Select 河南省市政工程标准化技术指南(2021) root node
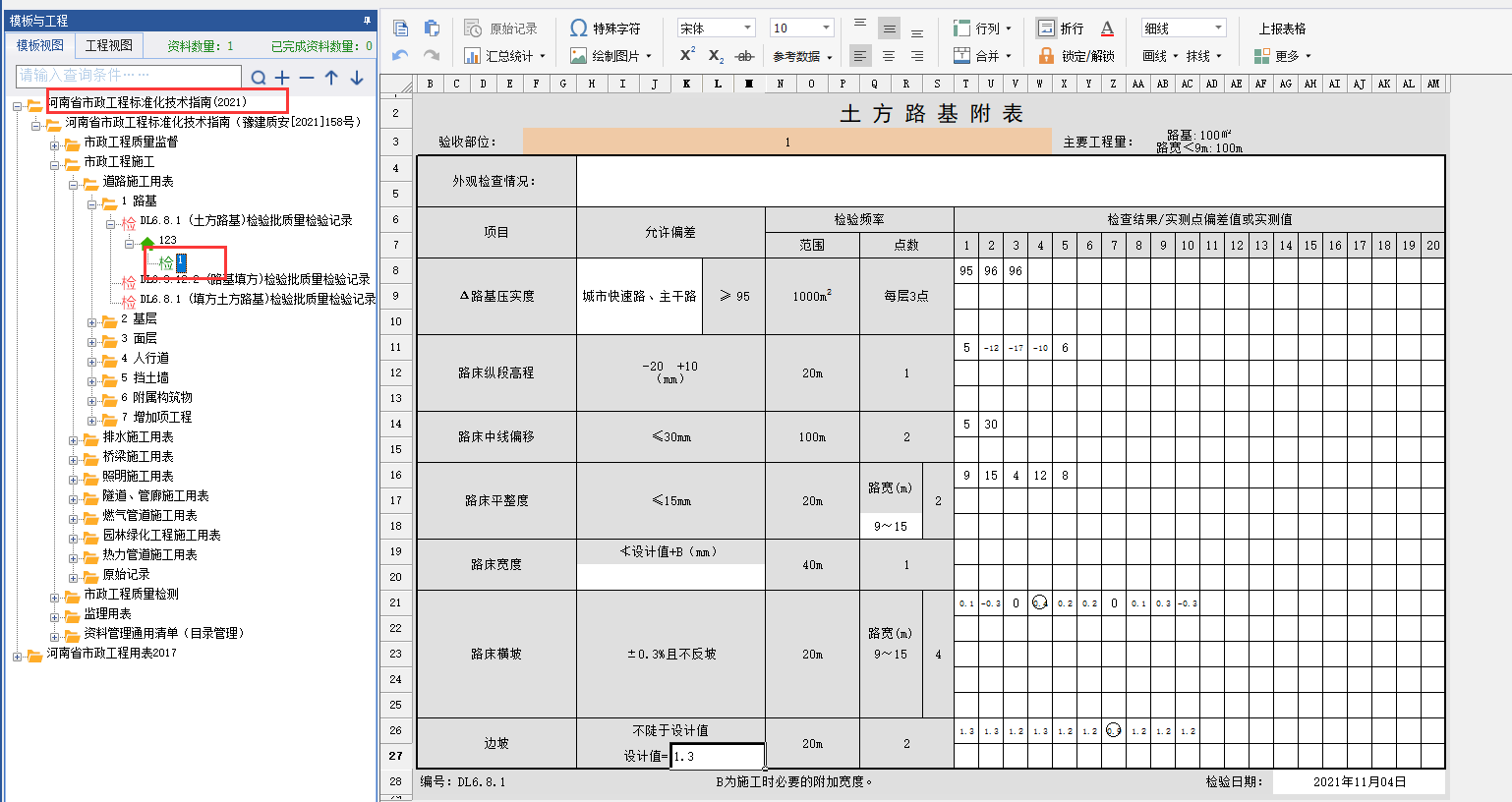 [146, 102]
